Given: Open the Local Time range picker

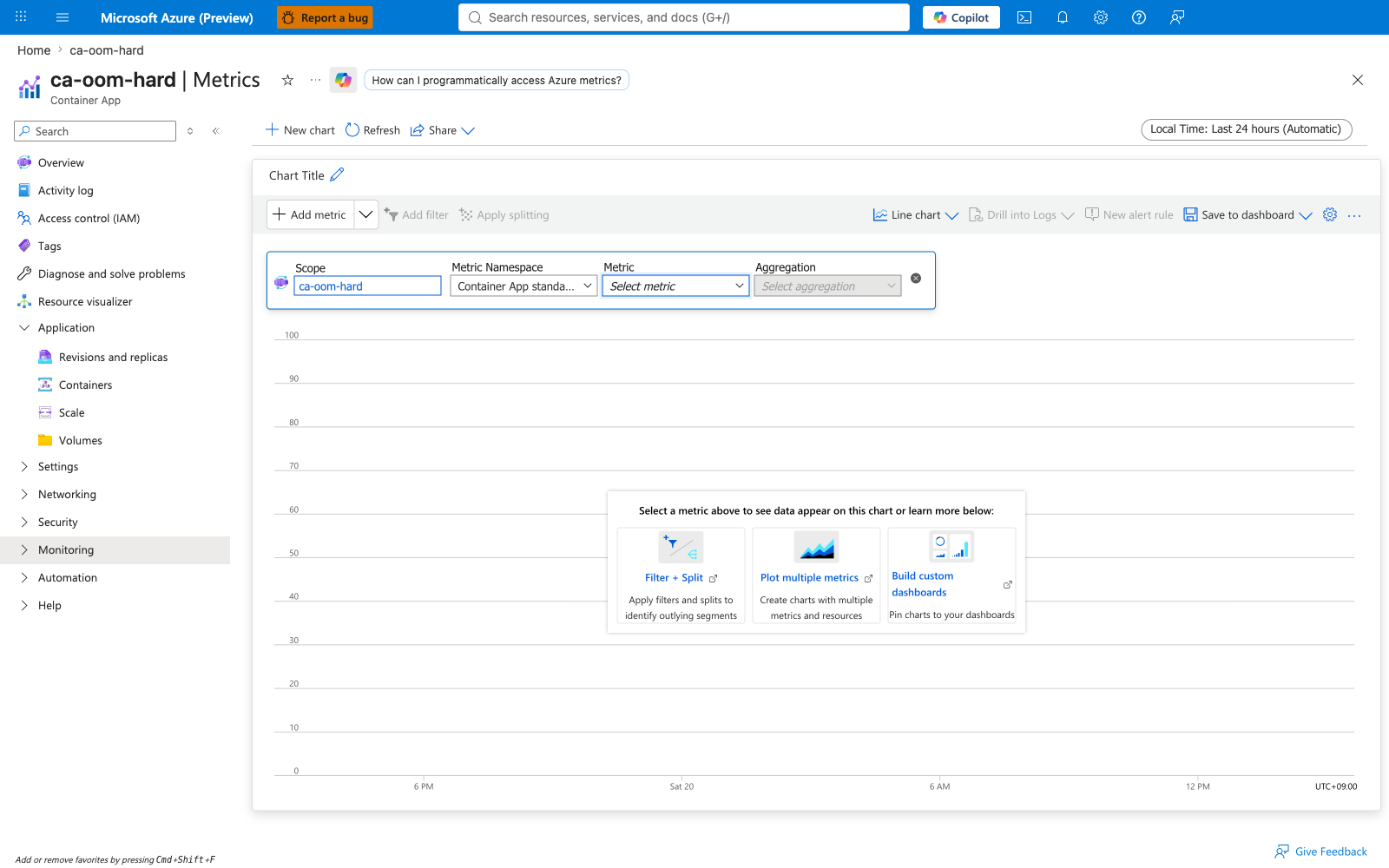Looking at the screenshot, I should (x=1246, y=129).
